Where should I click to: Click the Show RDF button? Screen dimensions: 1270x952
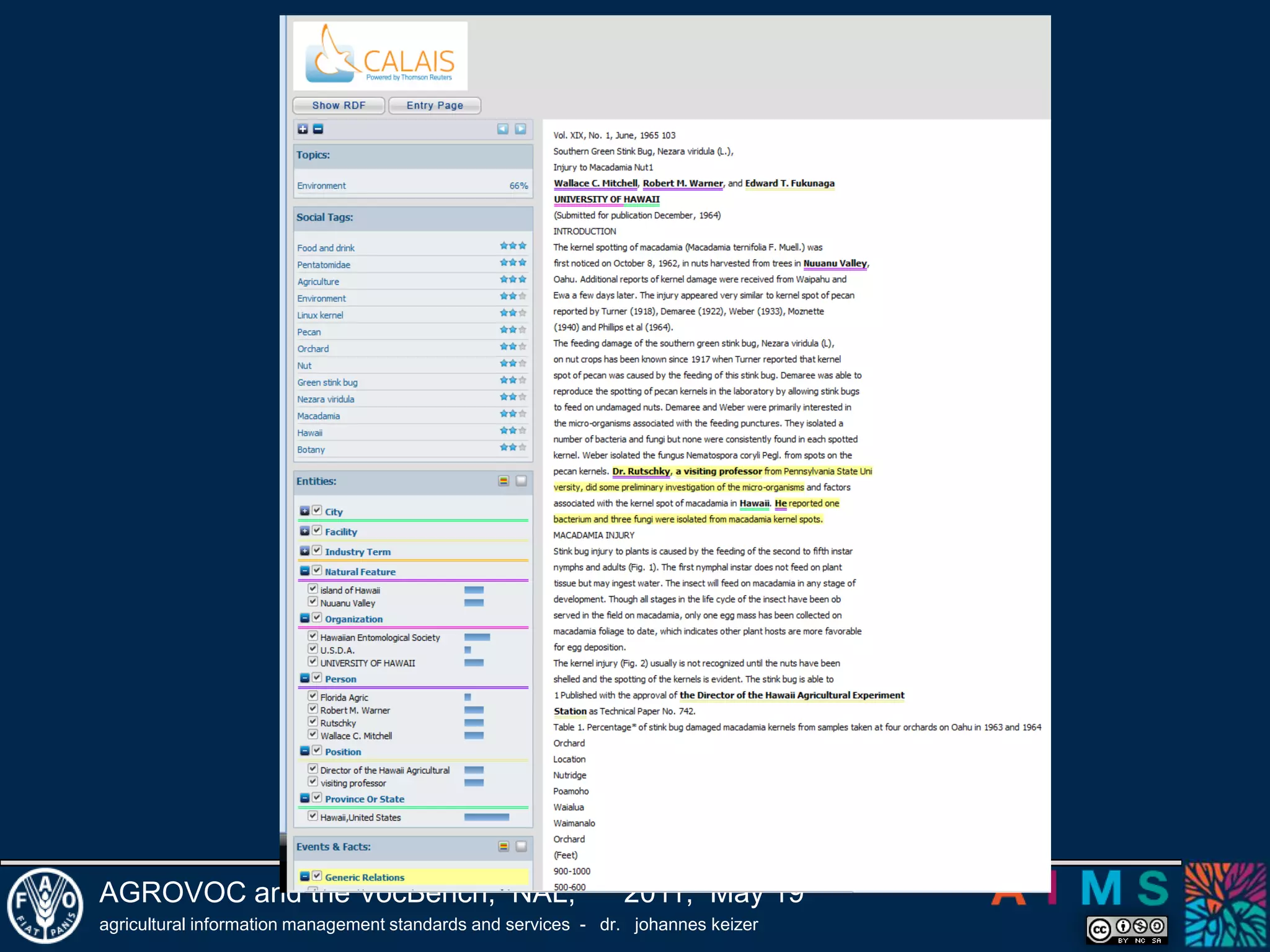point(339,105)
